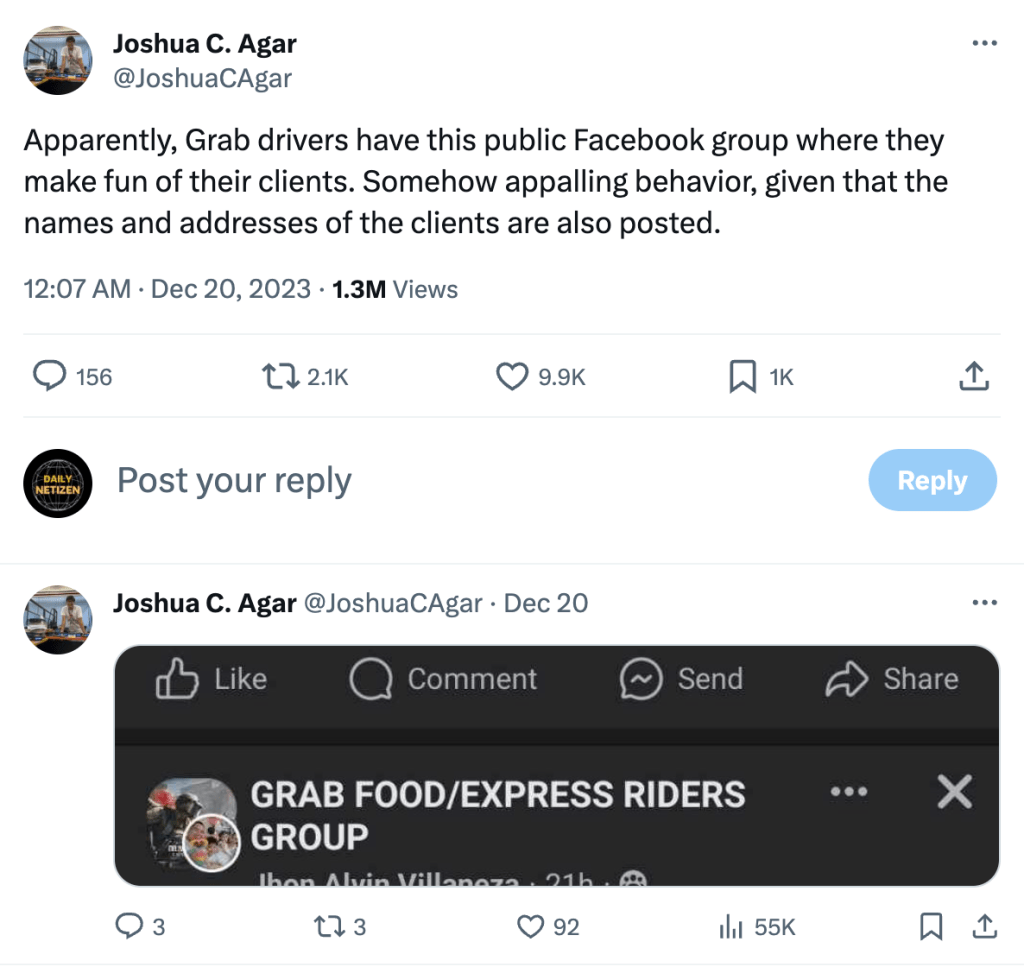Open more options for the main tweet
The height and width of the screenshot is (967, 1024).
tap(985, 43)
